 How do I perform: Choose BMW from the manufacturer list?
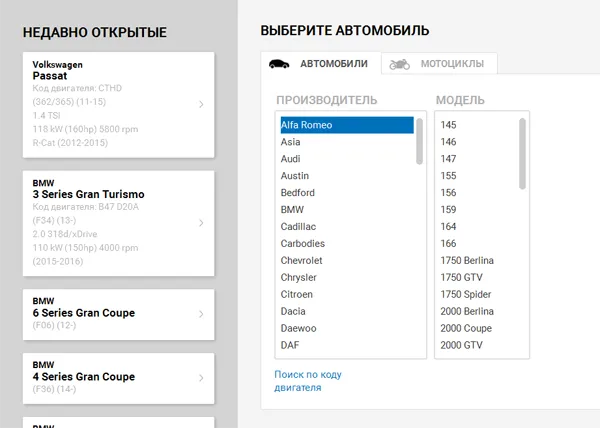345,210
